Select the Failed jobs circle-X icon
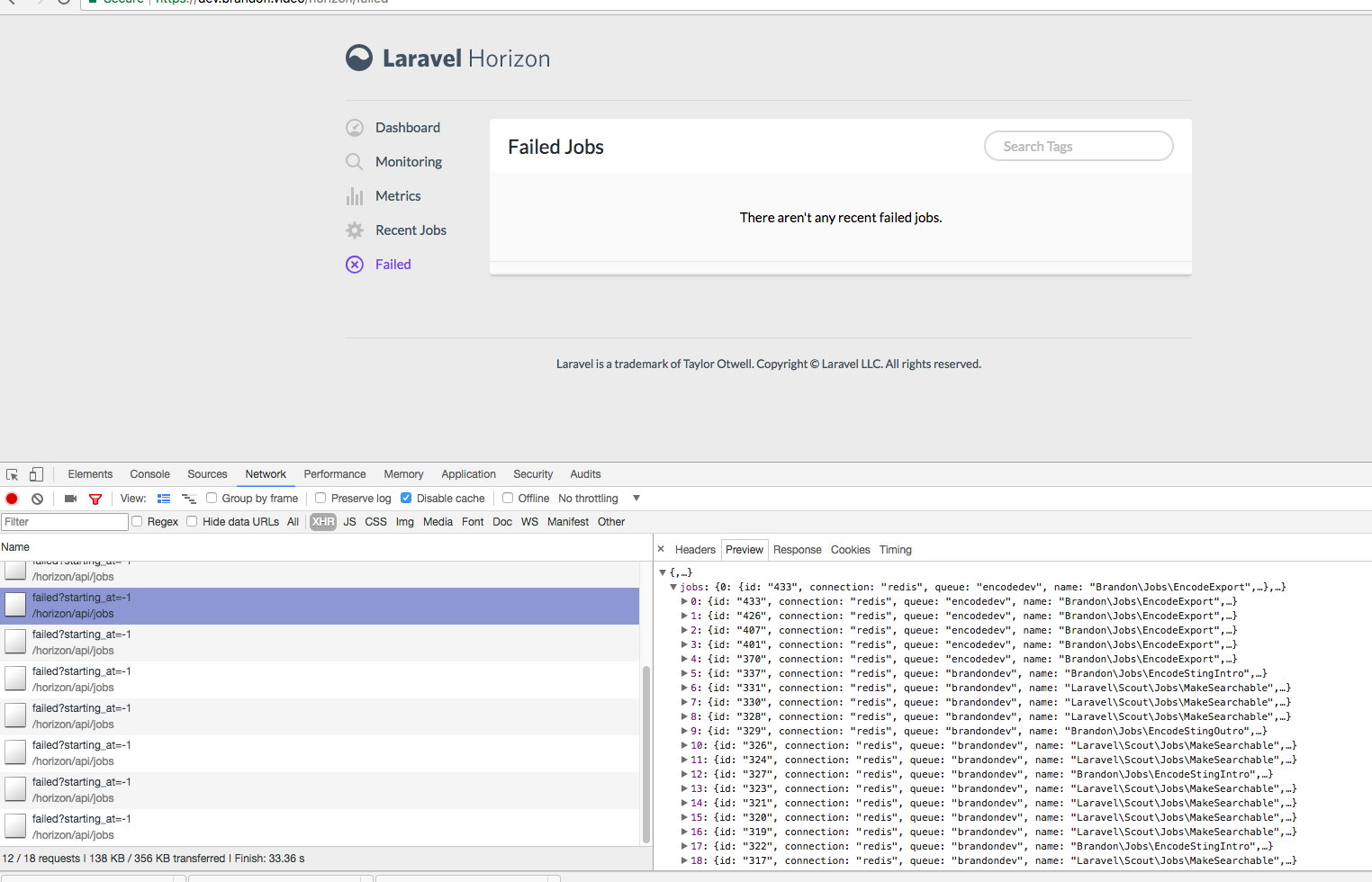This screenshot has width=1372, height=882. (x=355, y=264)
